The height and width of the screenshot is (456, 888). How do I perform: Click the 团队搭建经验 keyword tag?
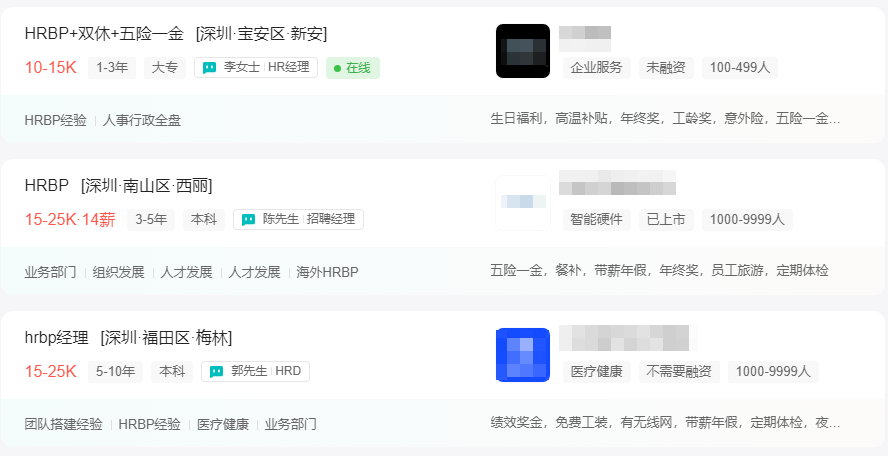[63, 424]
